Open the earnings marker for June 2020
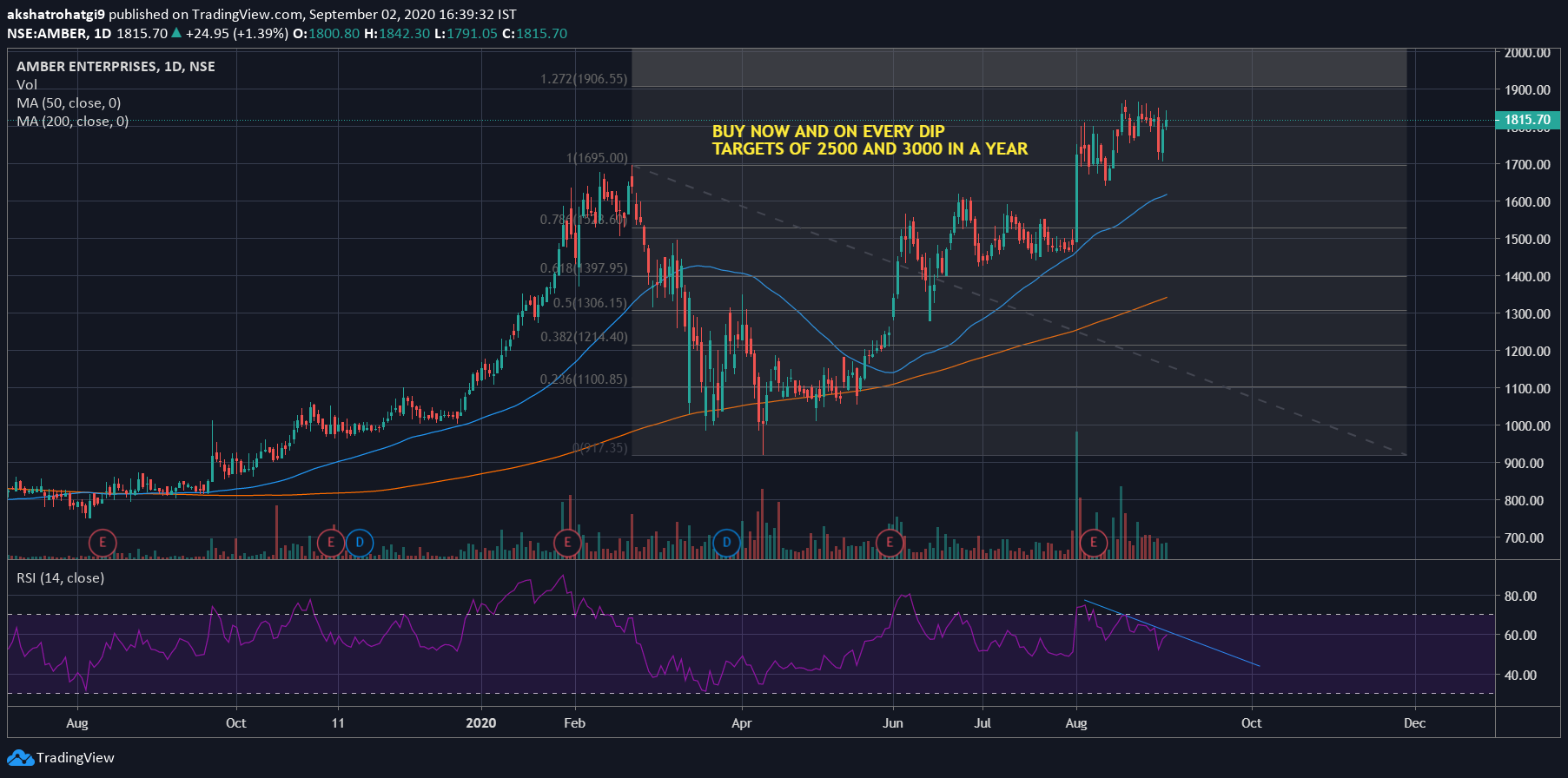 890,543
